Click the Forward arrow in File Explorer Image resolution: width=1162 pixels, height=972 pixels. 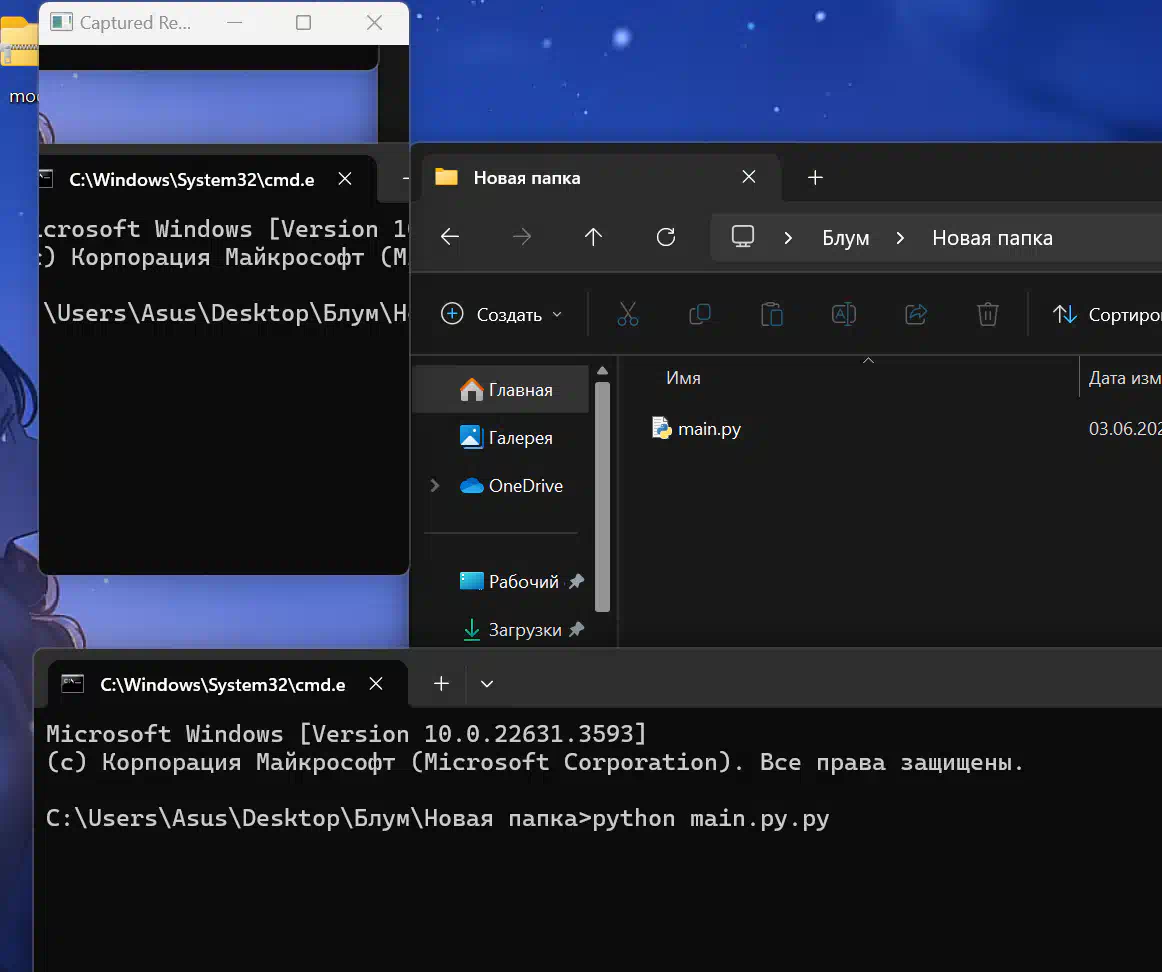[x=522, y=237]
